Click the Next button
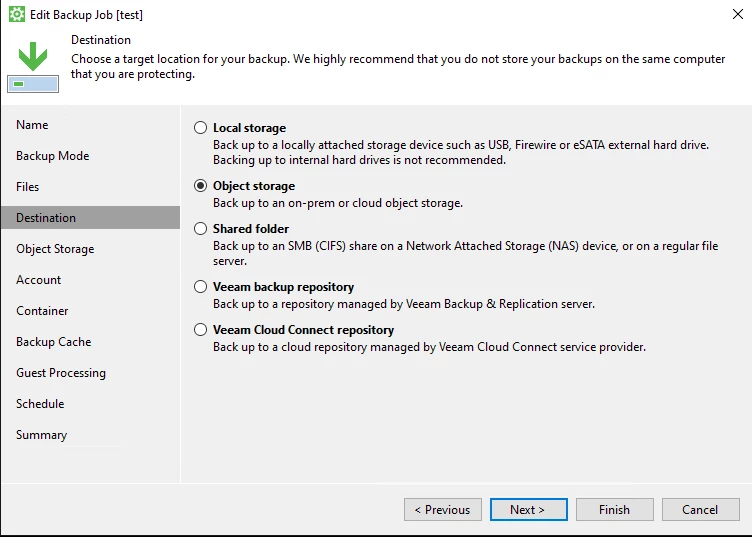This screenshot has width=752, height=537. (x=529, y=509)
